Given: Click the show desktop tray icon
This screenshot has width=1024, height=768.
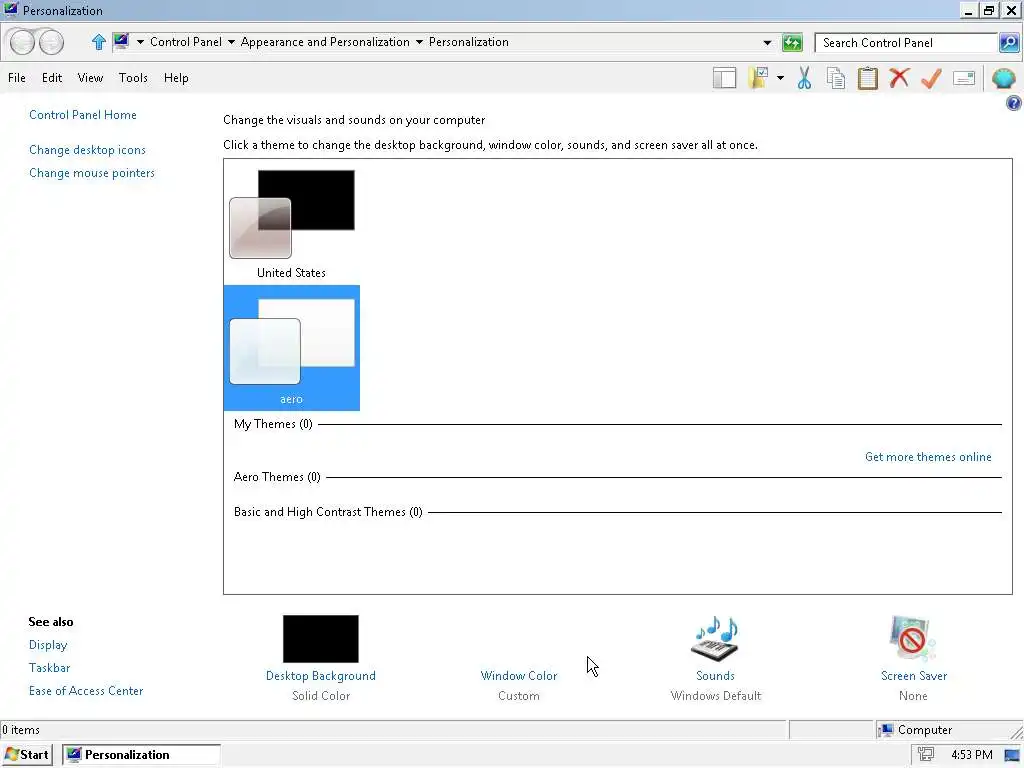Looking at the screenshot, I should 1012,755.
